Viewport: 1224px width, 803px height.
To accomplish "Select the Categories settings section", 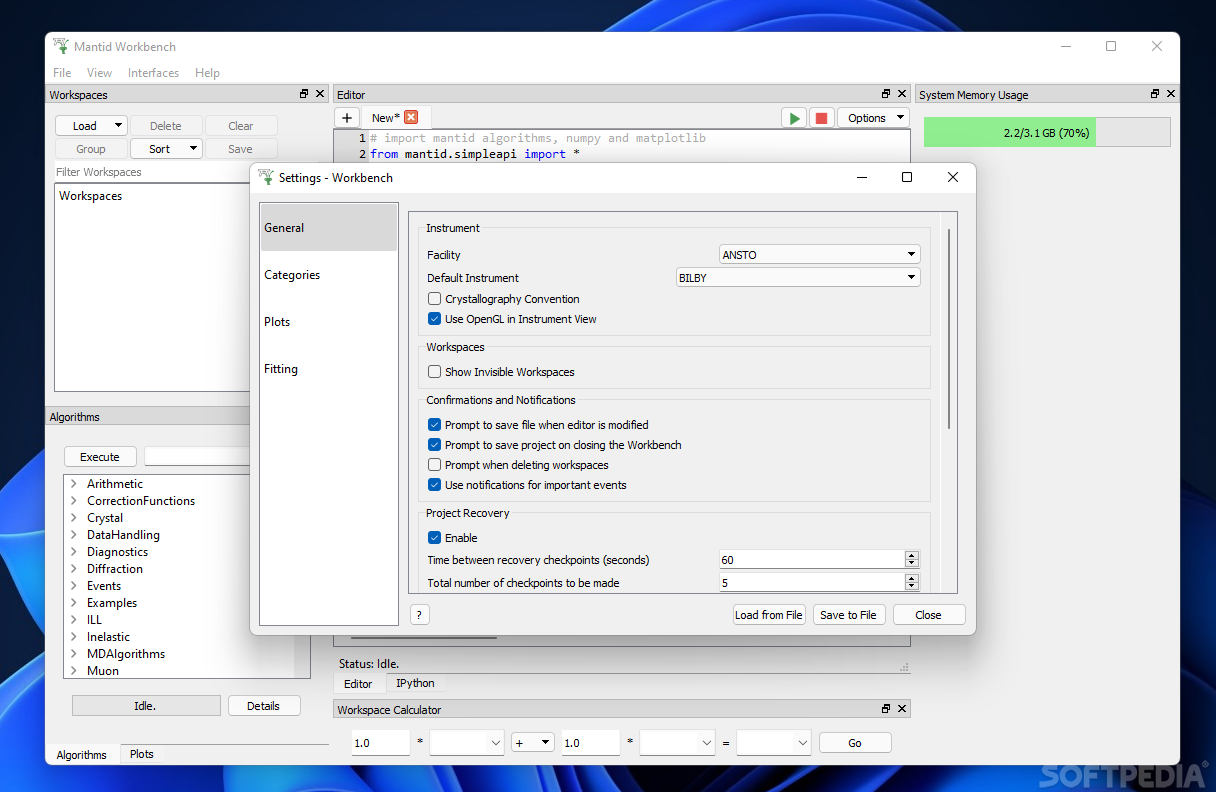I will [x=328, y=275].
